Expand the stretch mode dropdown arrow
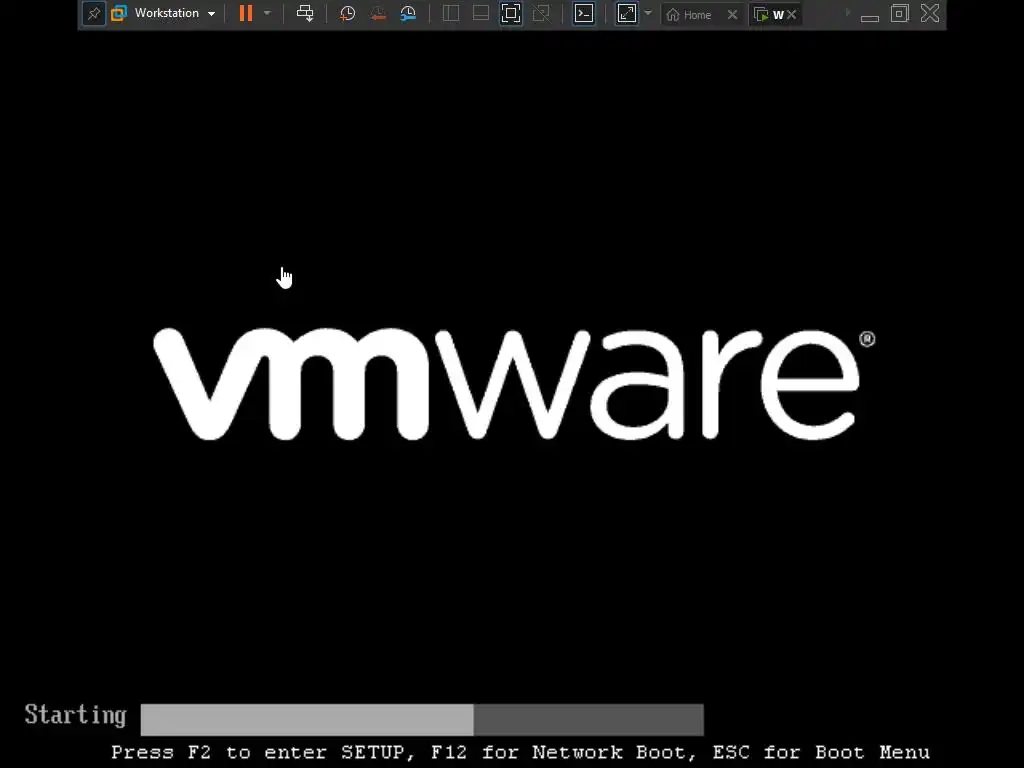This screenshot has width=1024, height=768. click(x=648, y=13)
